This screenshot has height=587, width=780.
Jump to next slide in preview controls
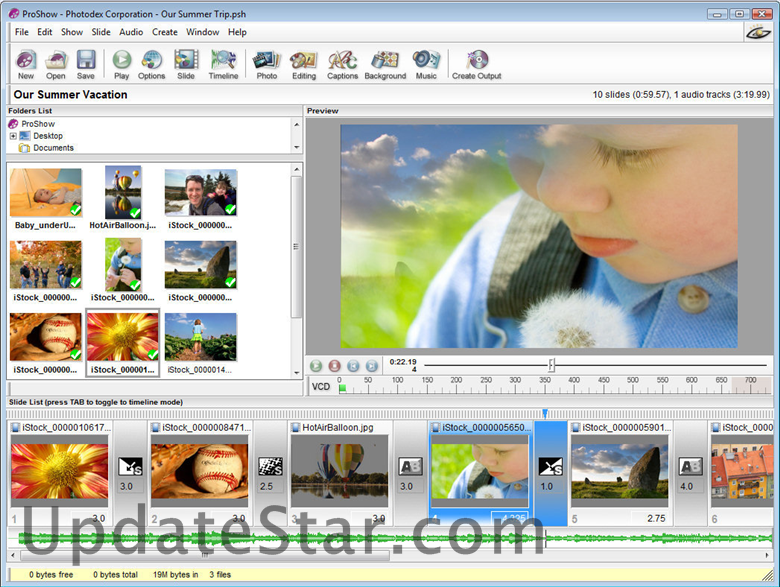coord(372,366)
